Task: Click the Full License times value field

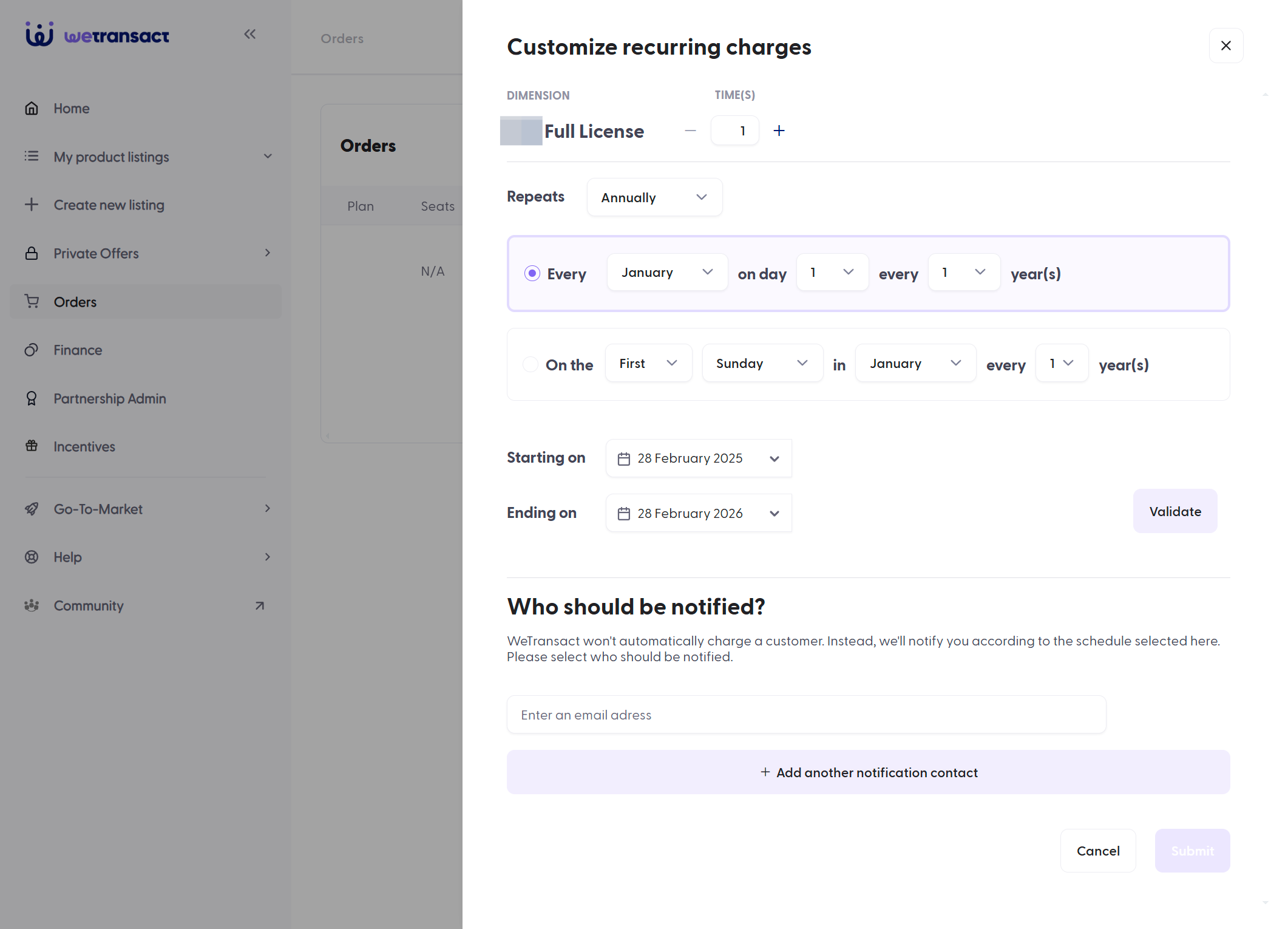Action: click(734, 131)
